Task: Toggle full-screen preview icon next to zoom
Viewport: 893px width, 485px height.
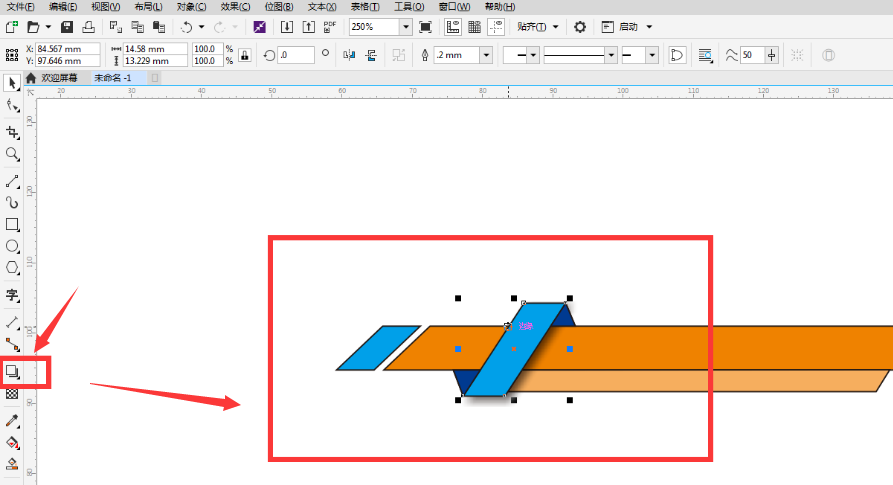Action: [x=425, y=27]
